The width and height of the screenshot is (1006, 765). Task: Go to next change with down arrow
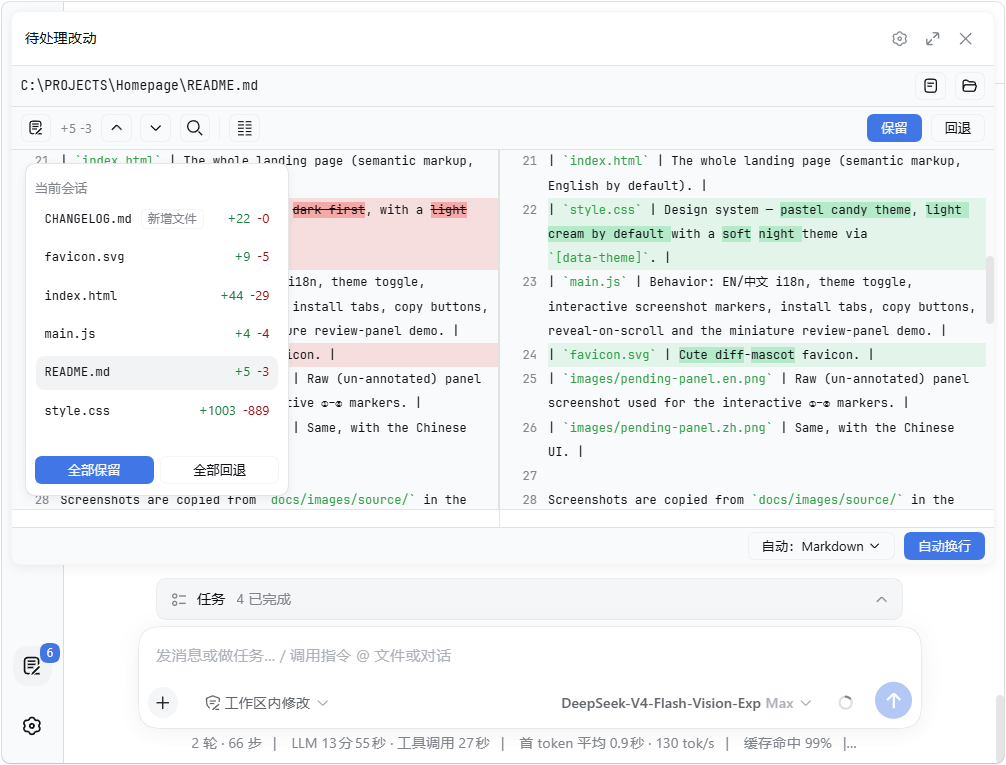click(x=155, y=128)
